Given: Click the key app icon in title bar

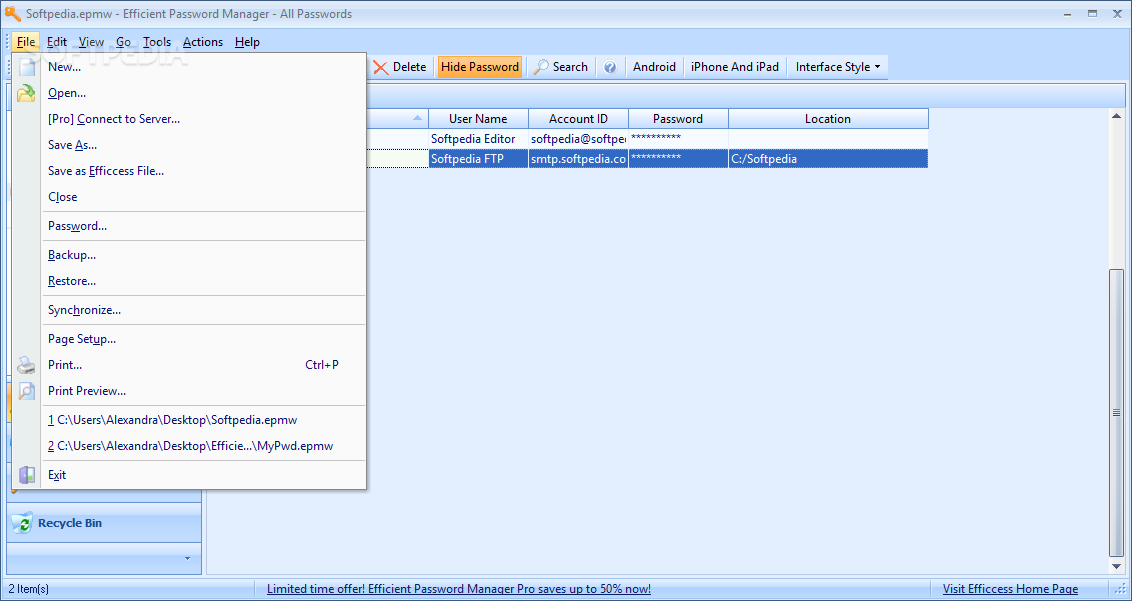Looking at the screenshot, I should point(12,14).
